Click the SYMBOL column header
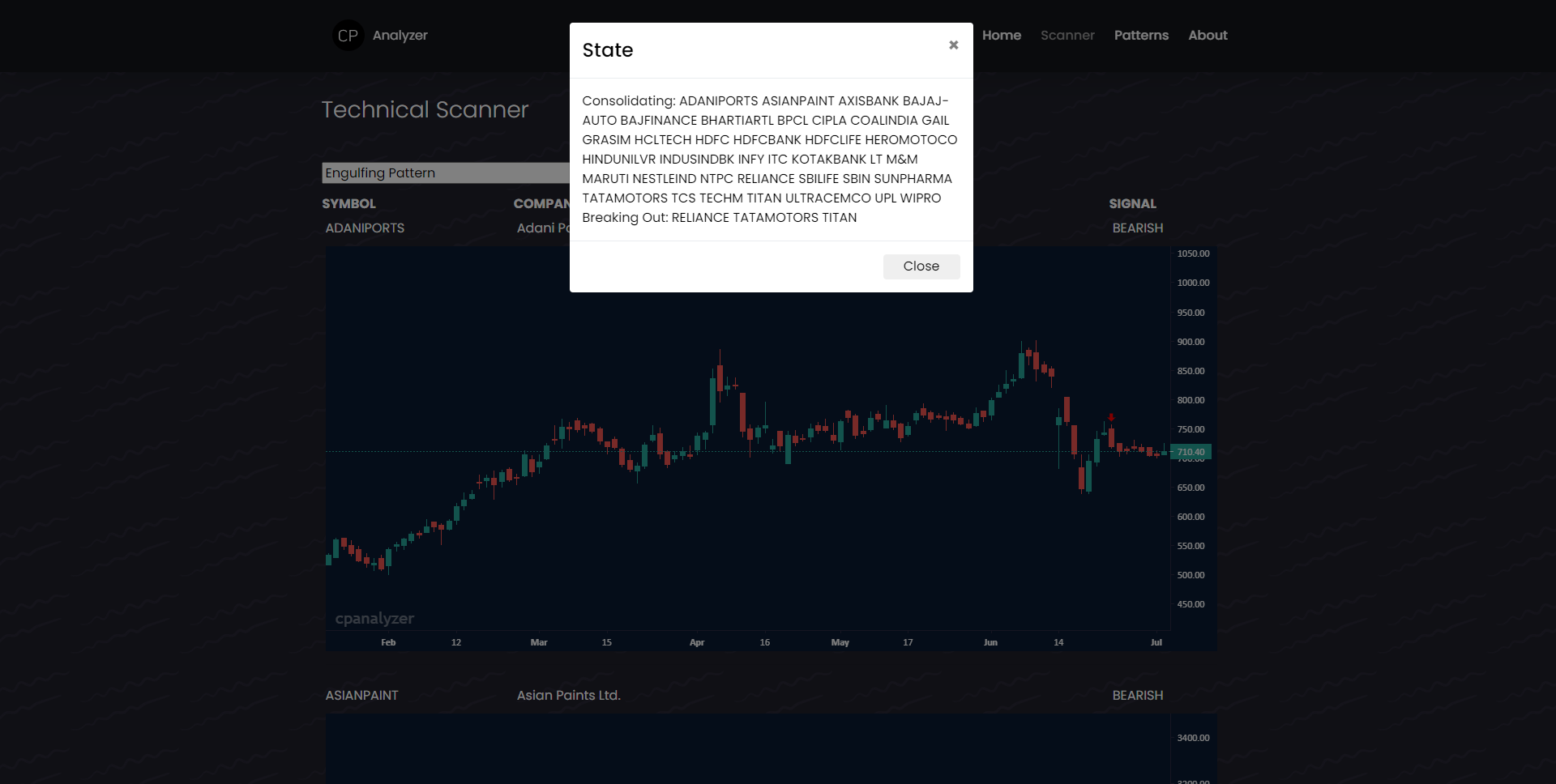This screenshot has width=1556, height=784. (x=348, y=204)
